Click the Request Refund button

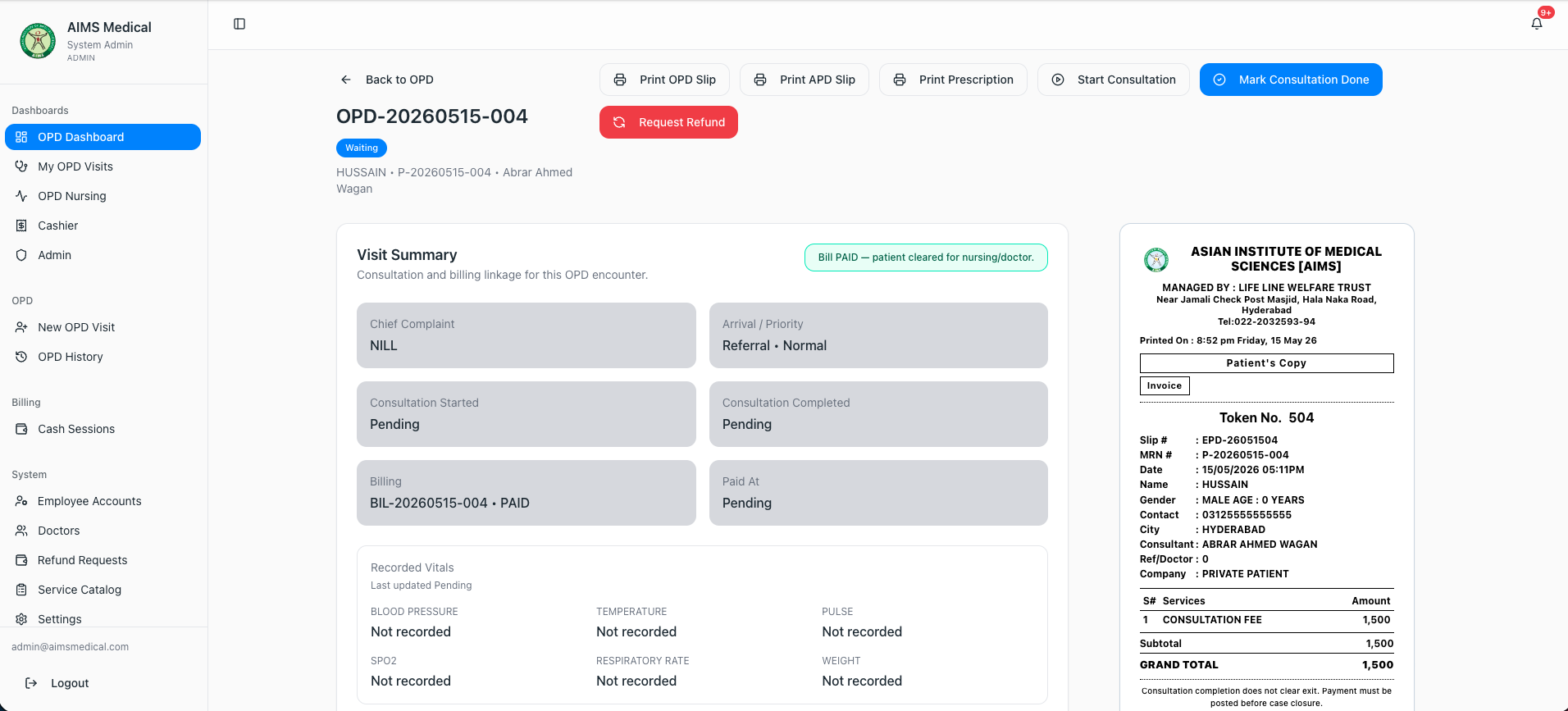668,122
